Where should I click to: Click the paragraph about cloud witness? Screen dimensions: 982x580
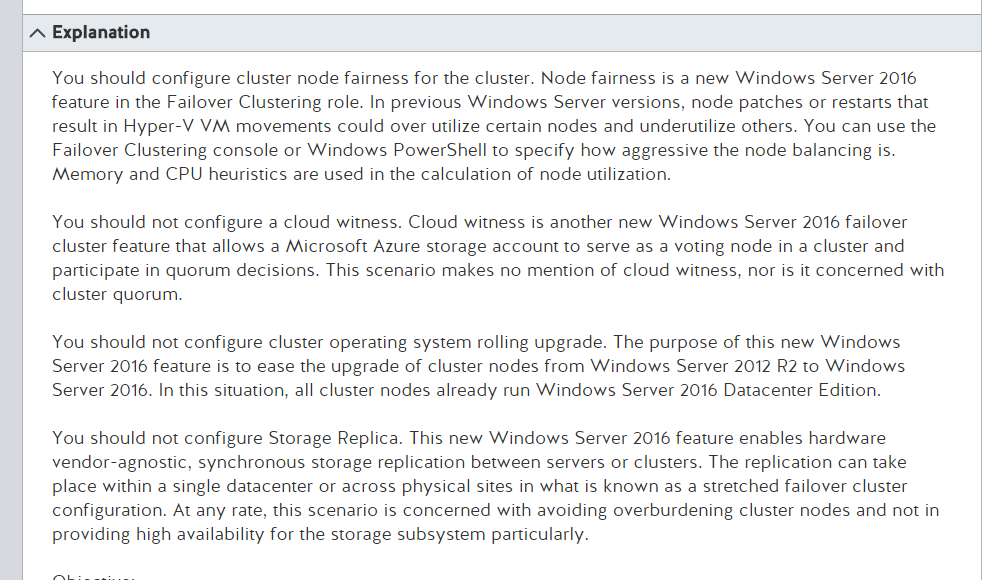pos(498,258)
